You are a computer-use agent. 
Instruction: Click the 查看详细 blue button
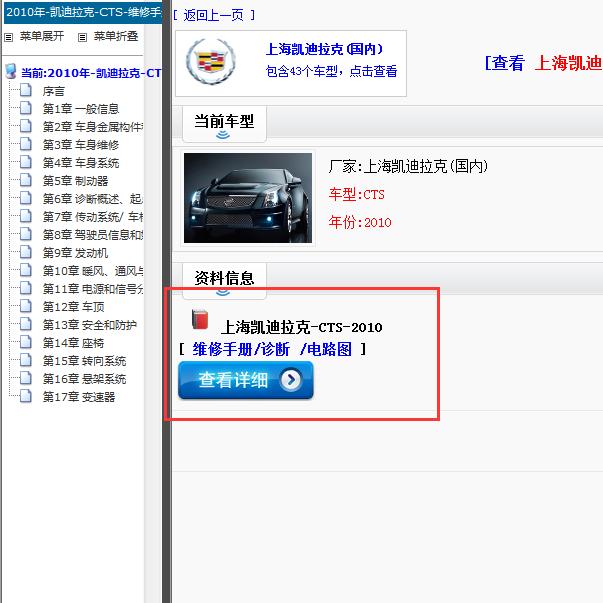[245, 380]
